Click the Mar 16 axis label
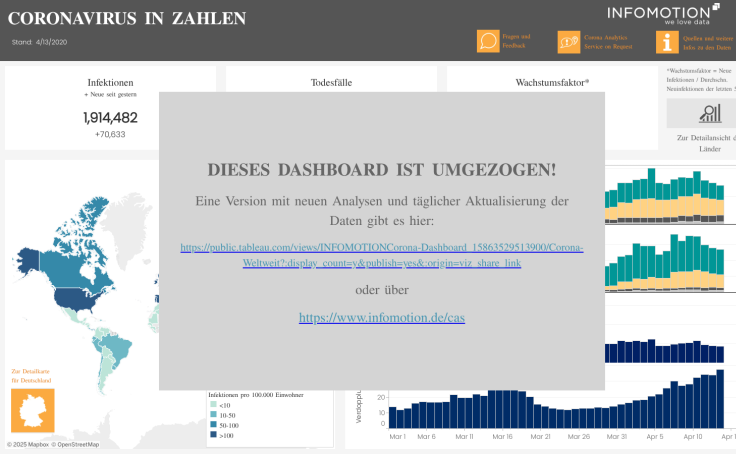Viewport: 736px width, 454px height. pos(502,437)
